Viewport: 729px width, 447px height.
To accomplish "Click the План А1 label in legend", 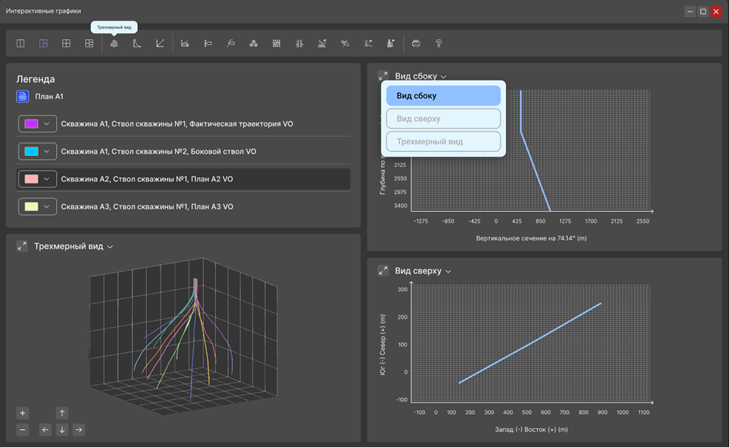I will (49, 96).
